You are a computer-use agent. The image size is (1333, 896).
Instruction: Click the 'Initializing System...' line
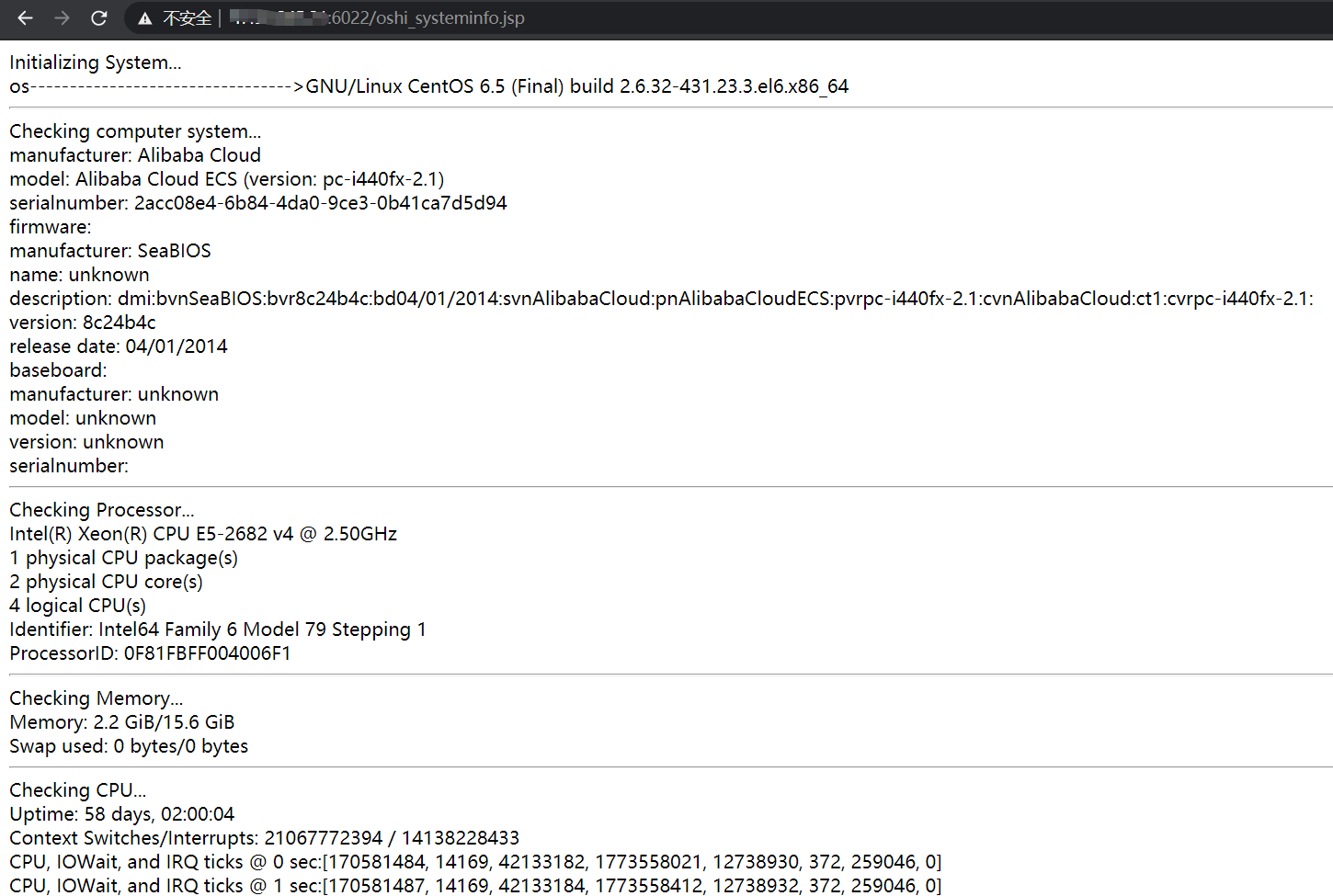pyautogui.click(x=96, y=62)
